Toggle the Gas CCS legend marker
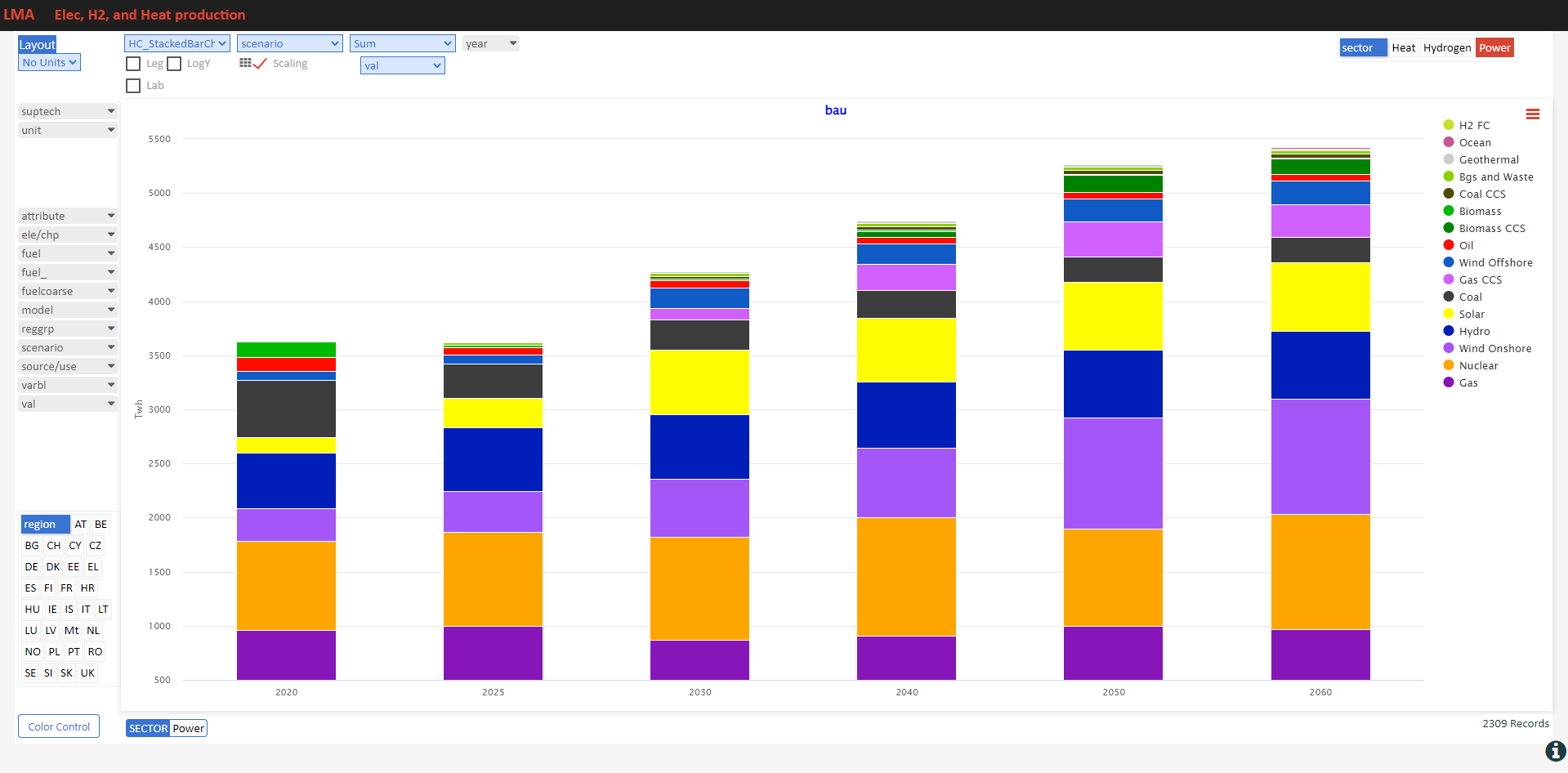 point(1449,279)
